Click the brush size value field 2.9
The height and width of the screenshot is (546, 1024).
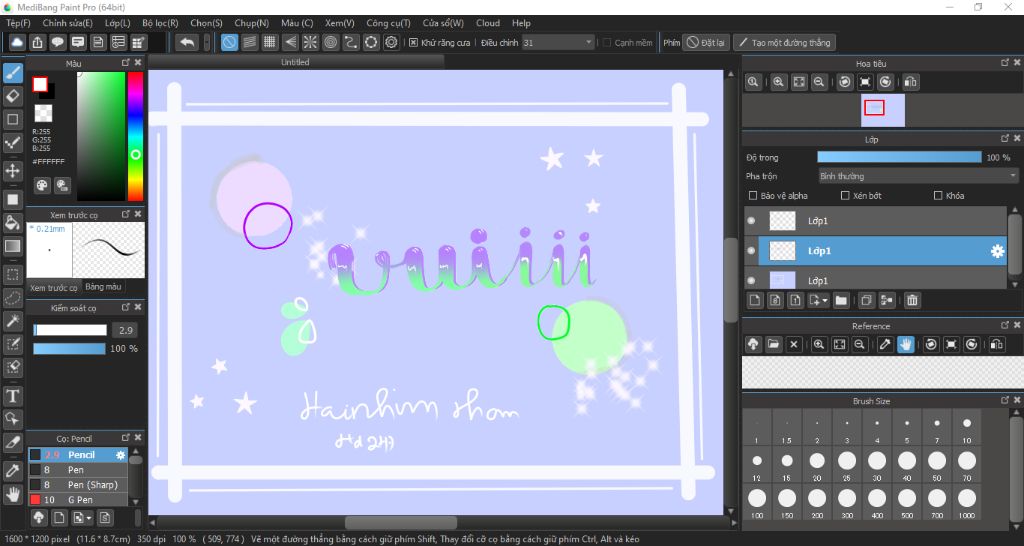pyautogui.click(x=126, y=330)
